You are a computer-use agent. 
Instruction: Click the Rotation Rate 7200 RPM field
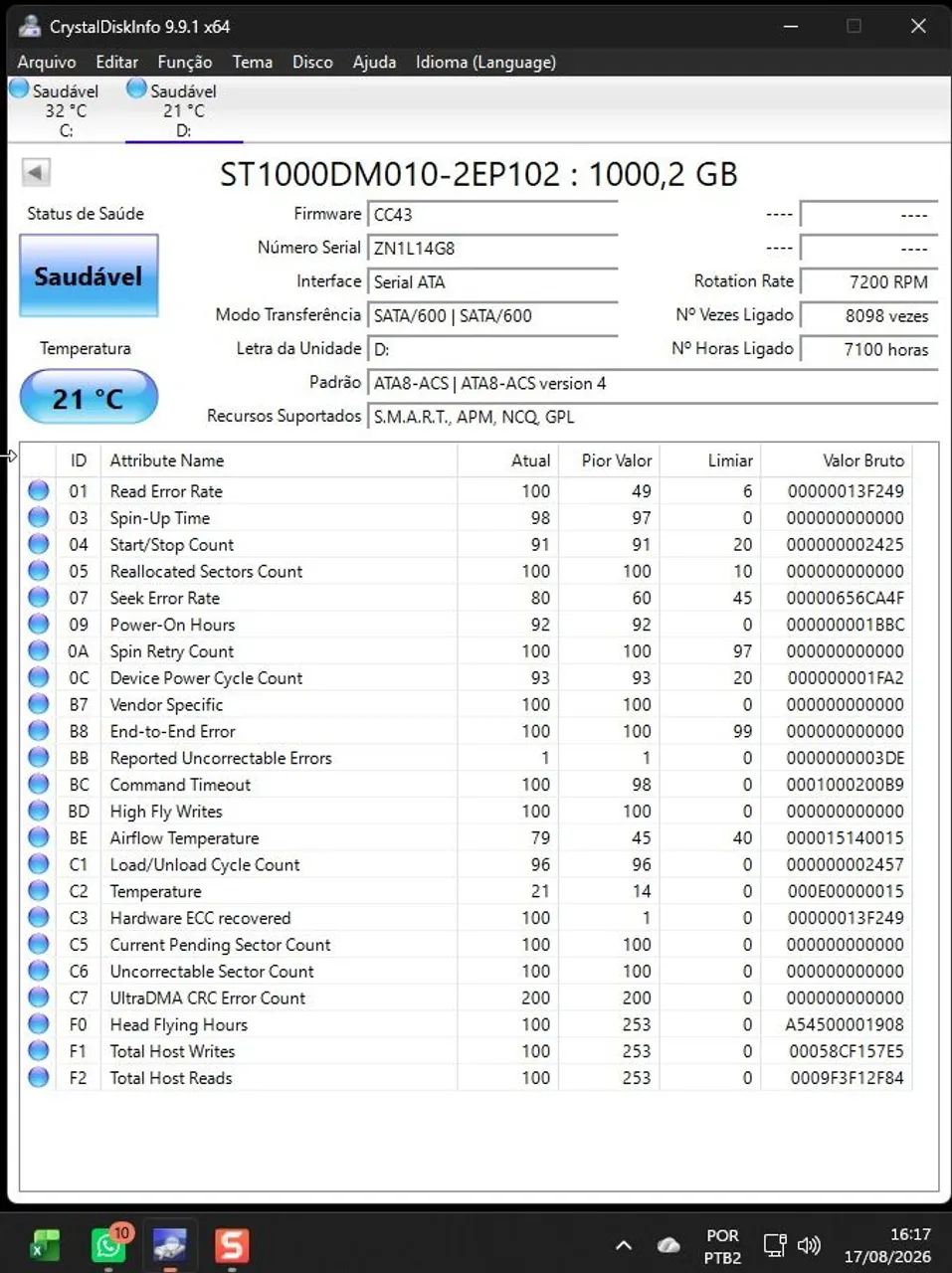[x=868, y=281]
